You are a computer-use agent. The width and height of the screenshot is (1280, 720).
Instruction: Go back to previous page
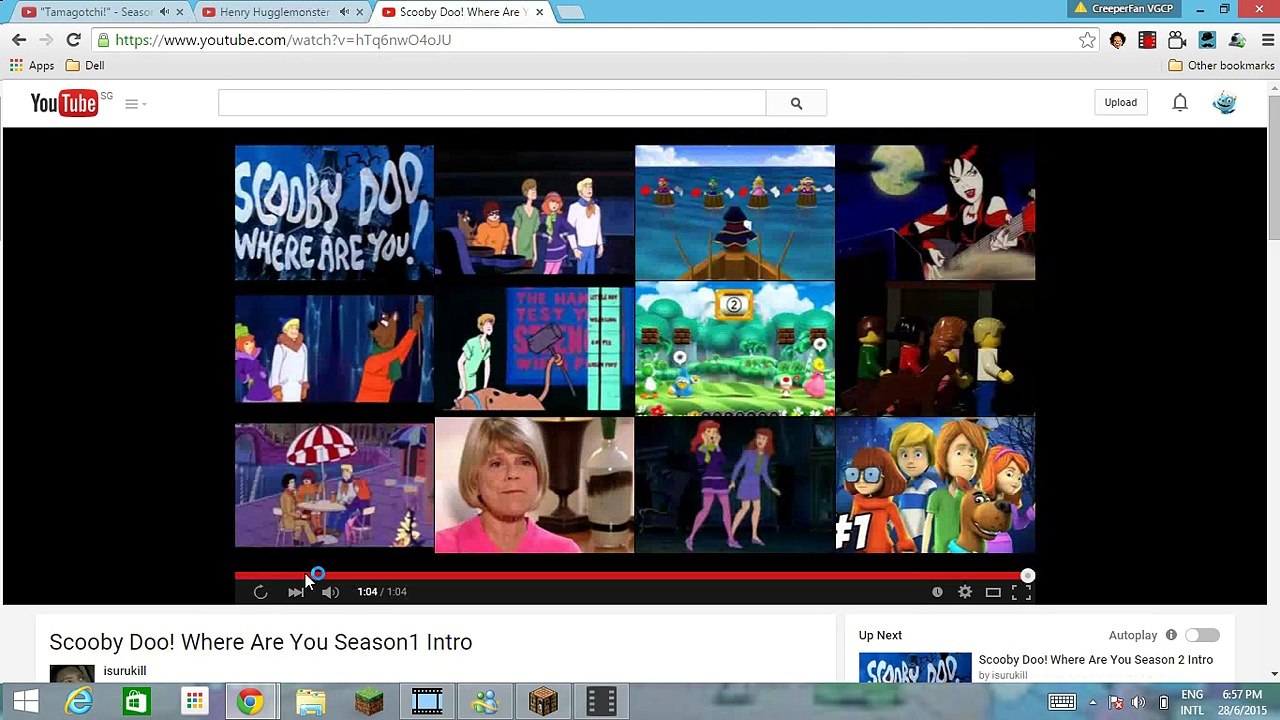(19, 40)
